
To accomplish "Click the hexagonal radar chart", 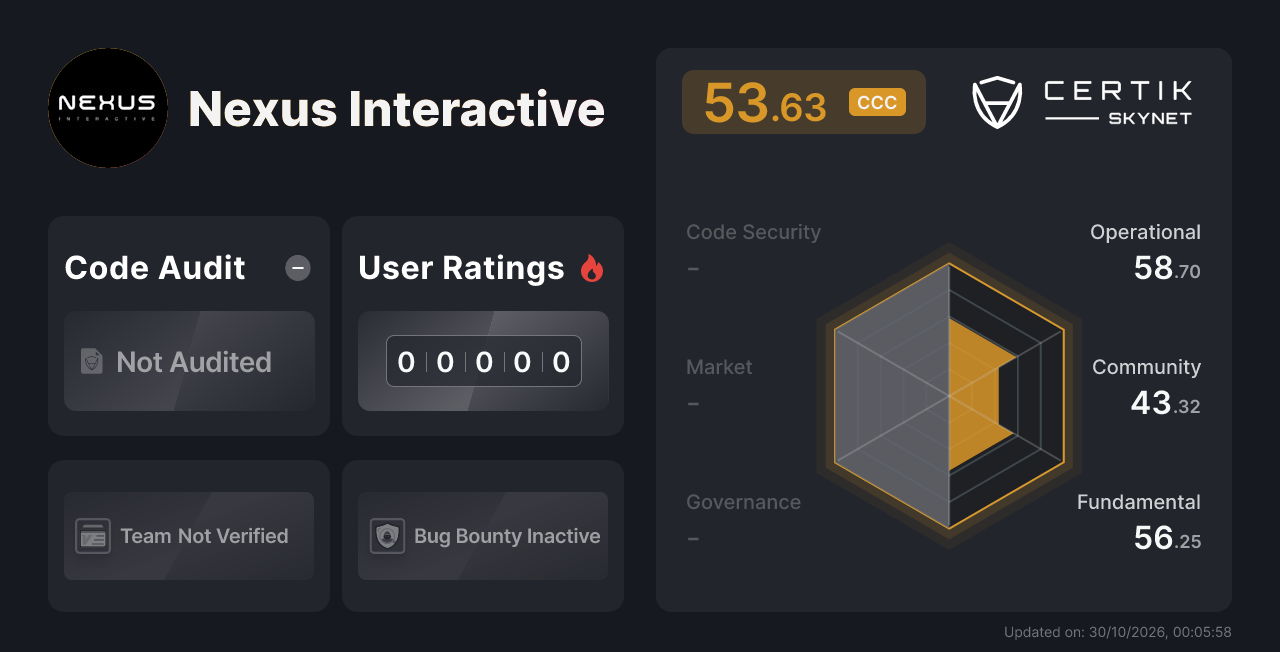I will click(x=949, y=396).
